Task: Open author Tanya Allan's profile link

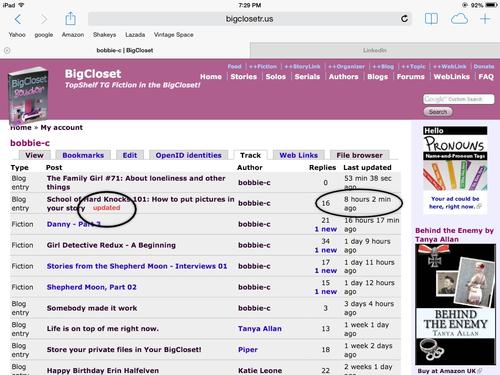Action: tap(260, 329)
